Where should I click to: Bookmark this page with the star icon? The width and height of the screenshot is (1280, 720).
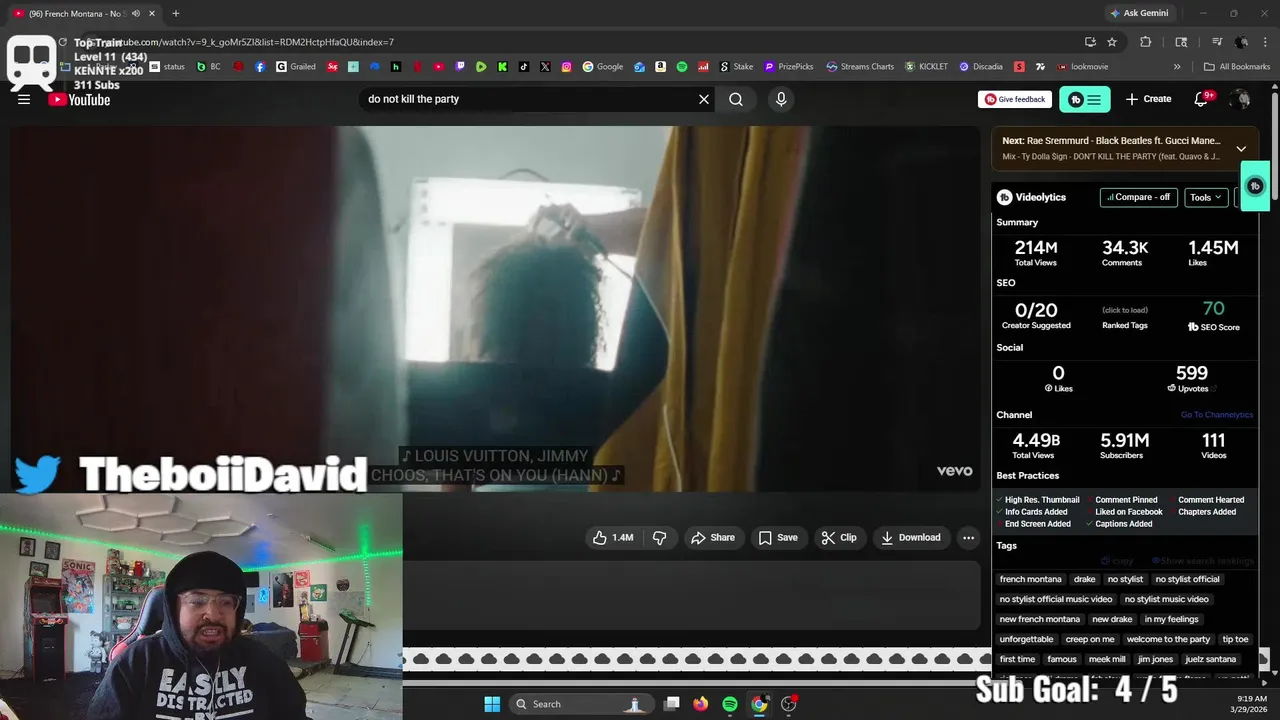point(1112,42)
